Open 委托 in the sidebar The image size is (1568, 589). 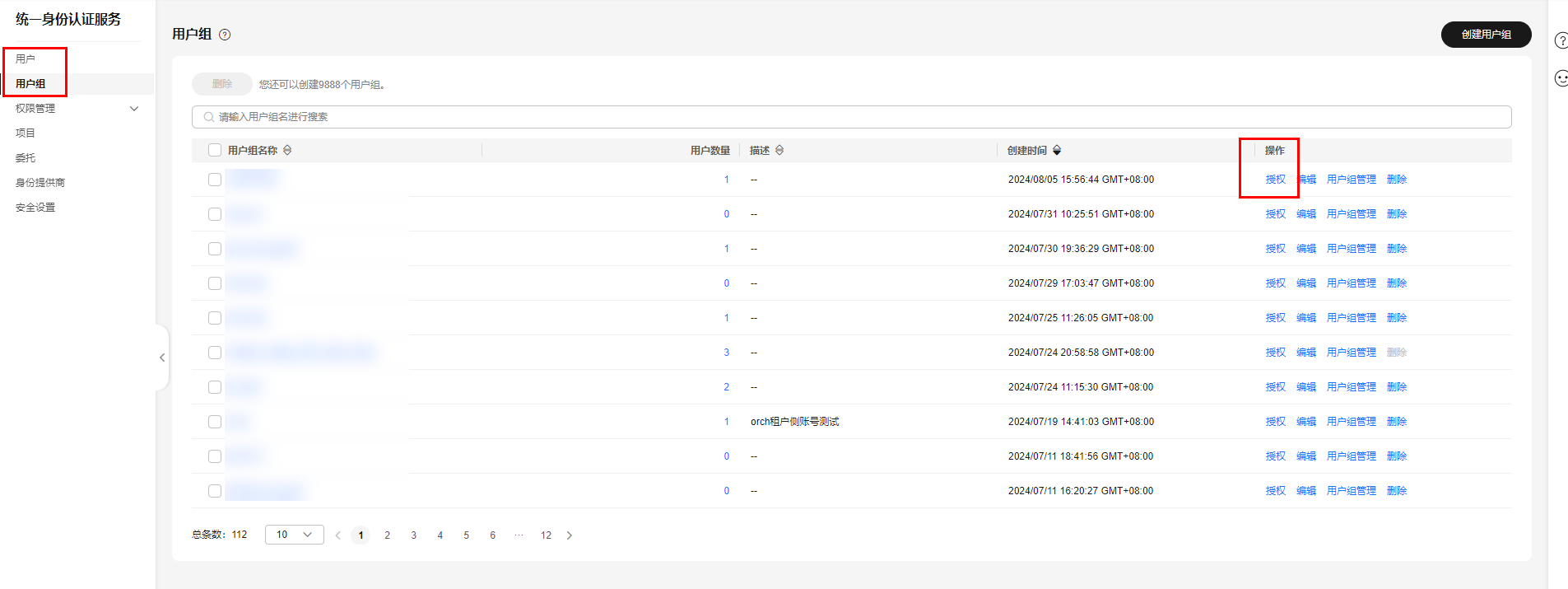26,158
